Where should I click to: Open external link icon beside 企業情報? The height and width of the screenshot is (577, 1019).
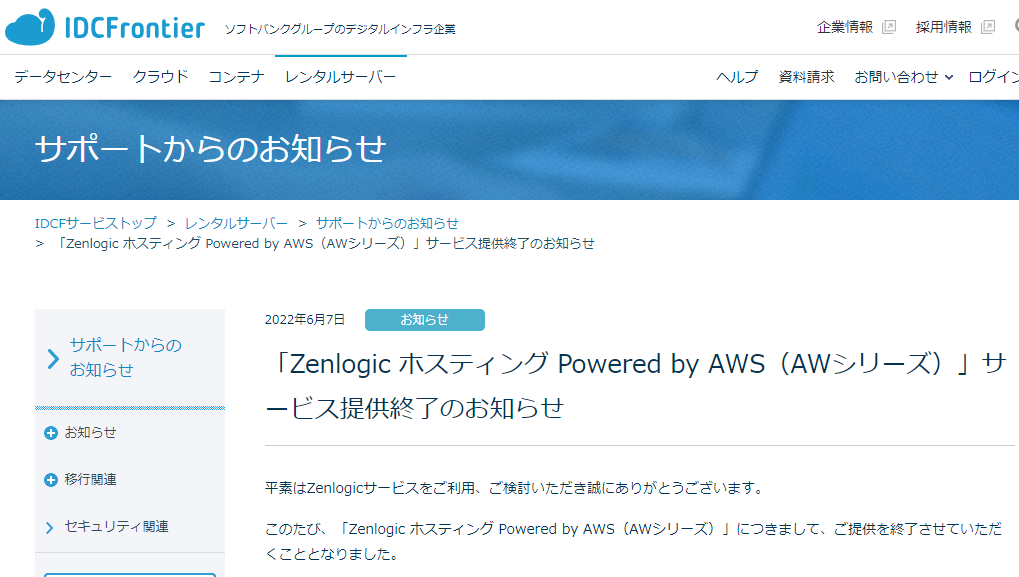click(889, 27)
